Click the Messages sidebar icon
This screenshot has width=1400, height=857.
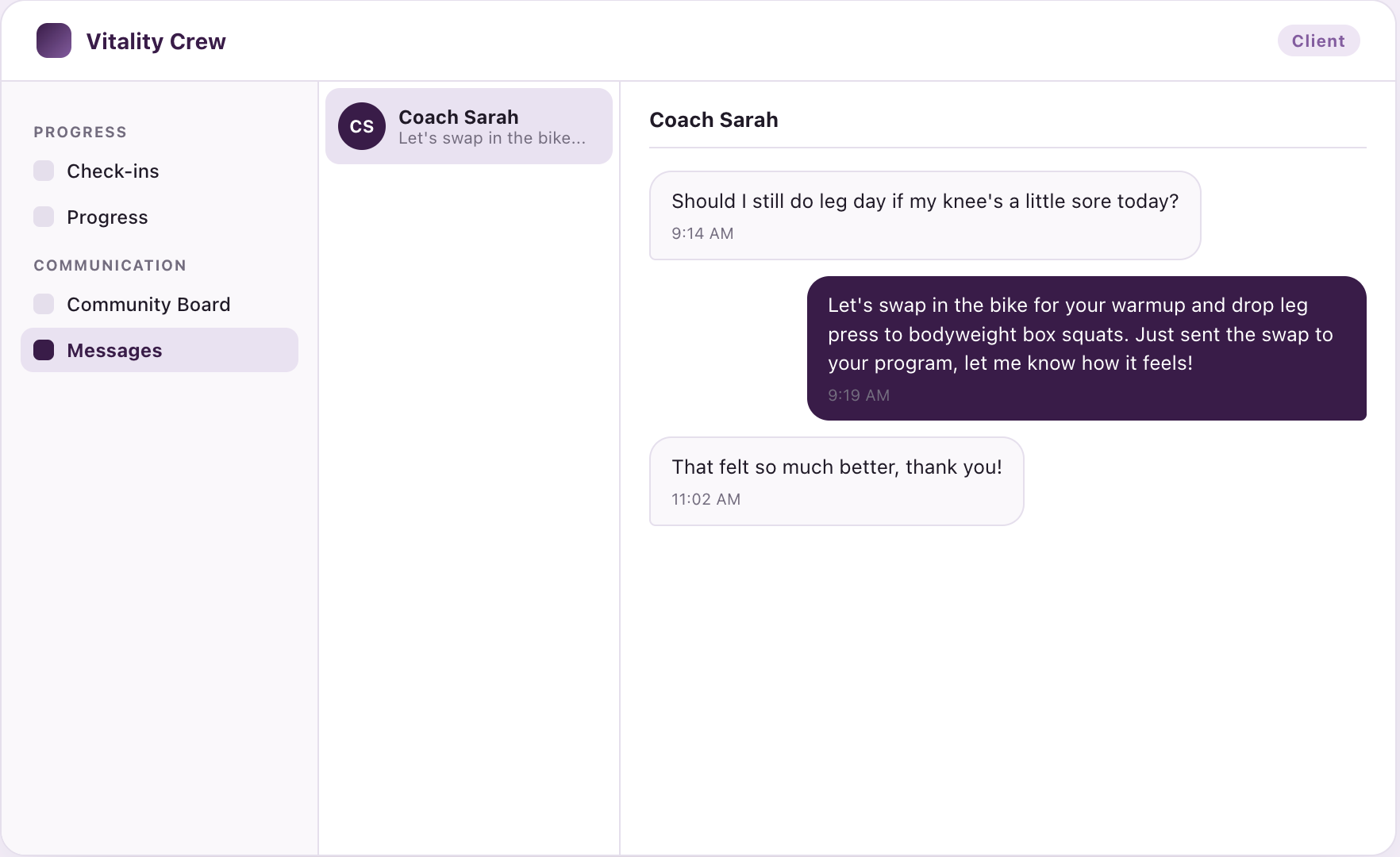(x=44, y=350)
